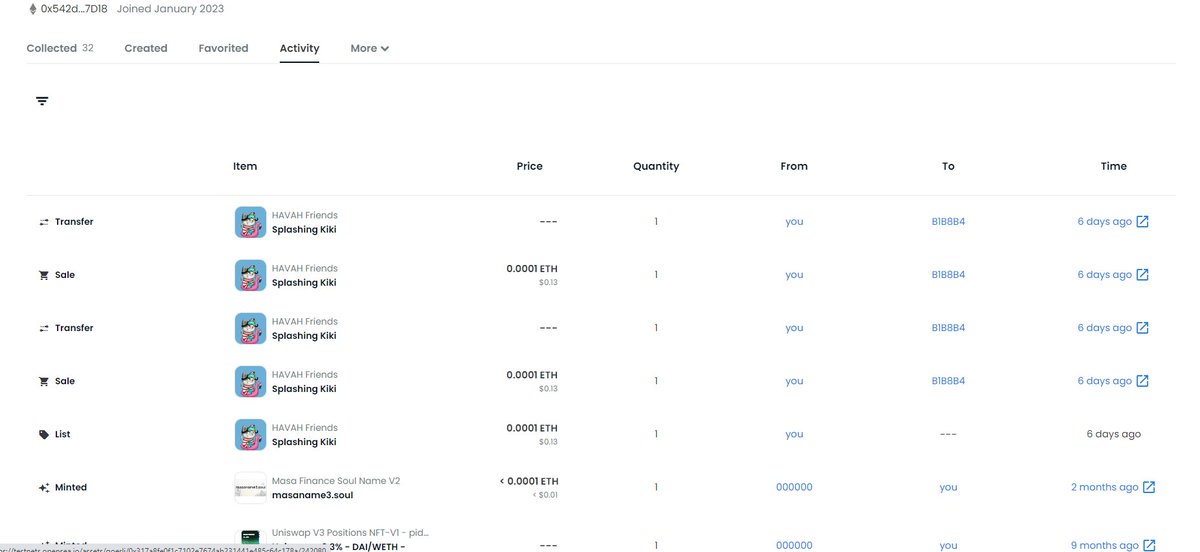Open HAVAH Friends collection in List row
The width and height of the screenshot is (1200, 552).
(x=305, y=428)
